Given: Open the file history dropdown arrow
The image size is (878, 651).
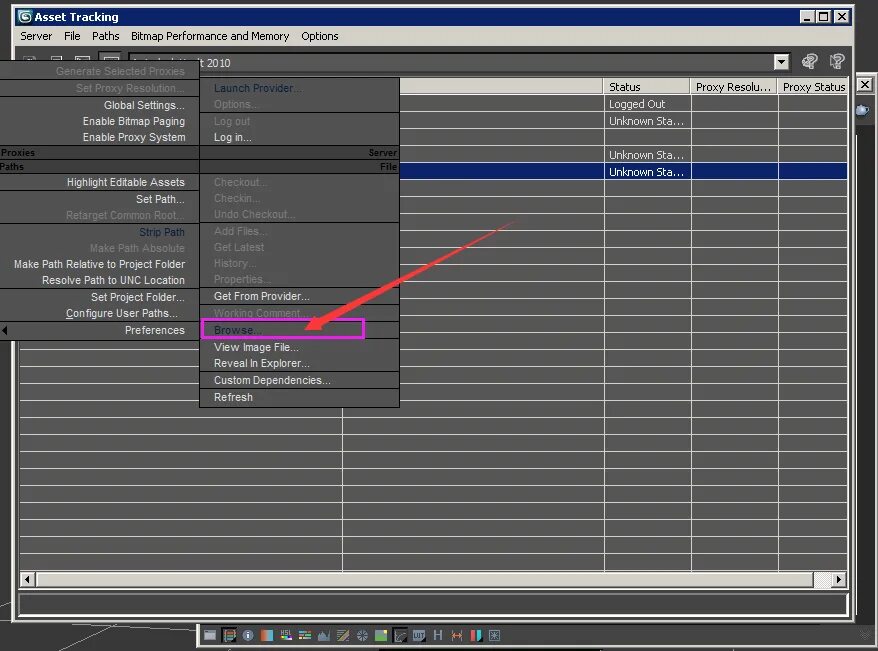Looking at the screenshot, I should click(781, 61).
